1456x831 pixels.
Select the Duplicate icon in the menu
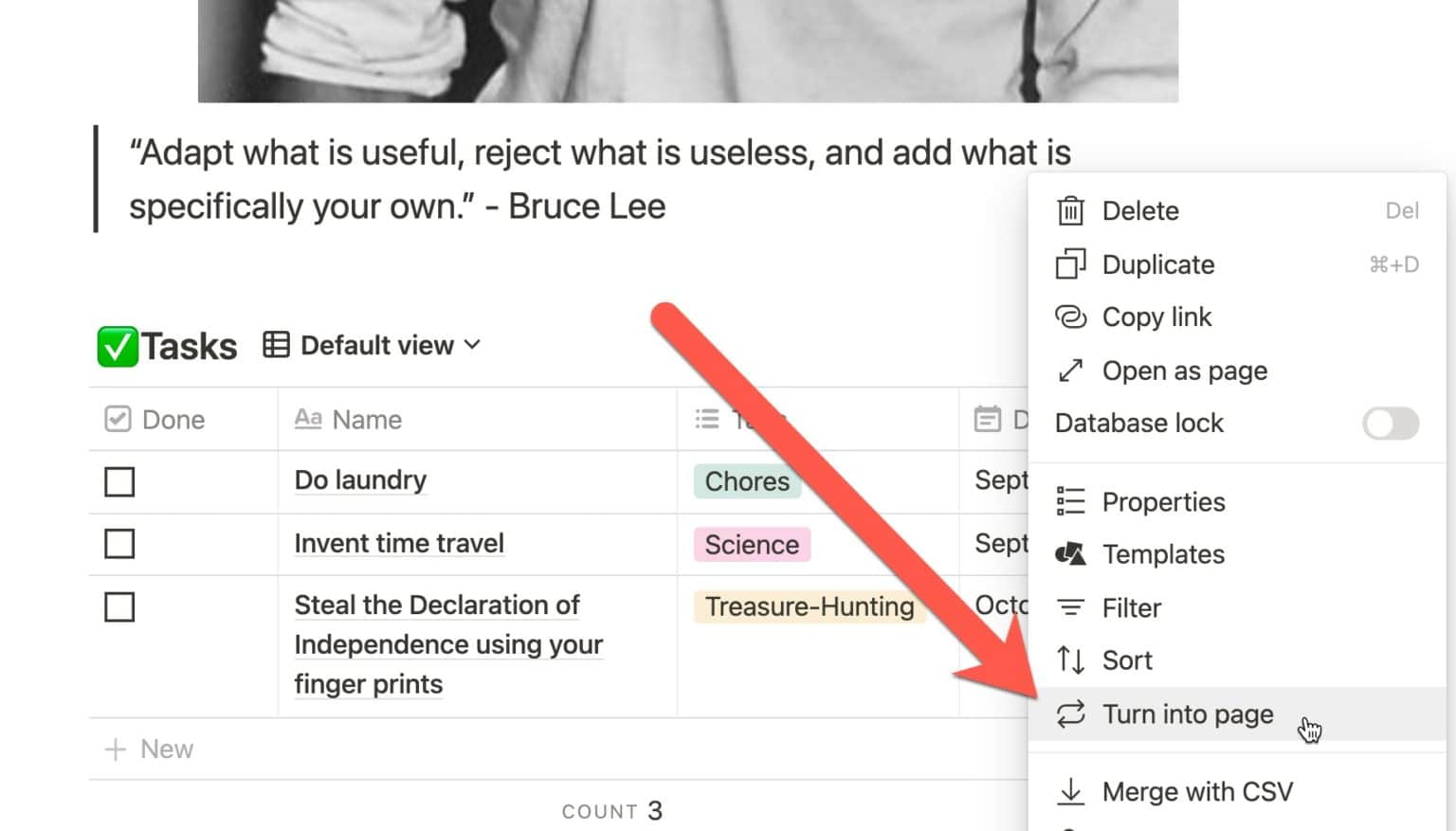[1071, 264]
